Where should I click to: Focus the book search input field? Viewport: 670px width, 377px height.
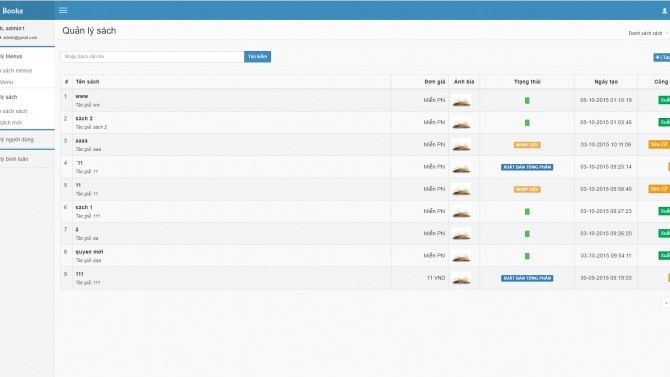pos(152,56)
